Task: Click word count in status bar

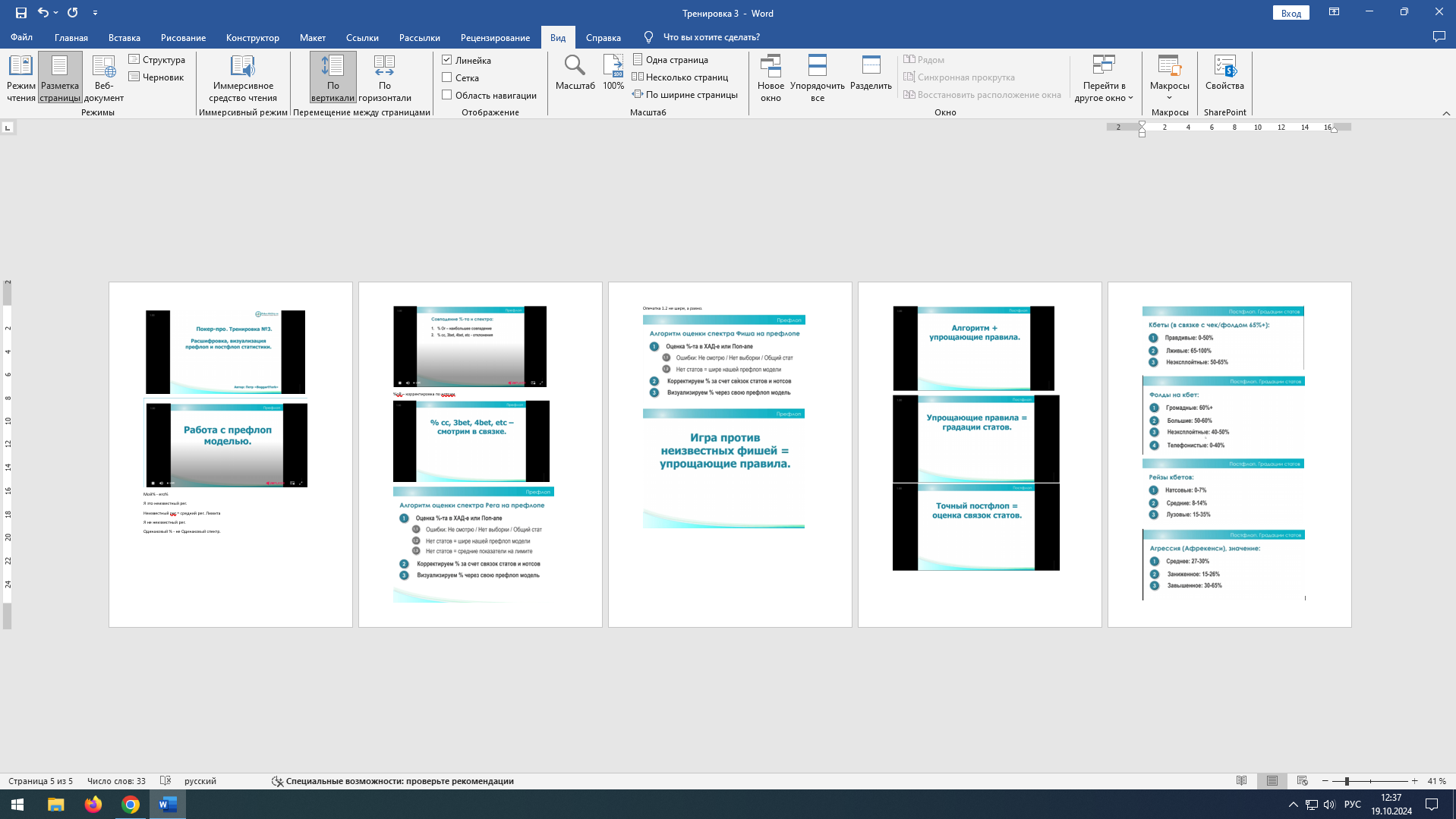Action: point(116,781)
